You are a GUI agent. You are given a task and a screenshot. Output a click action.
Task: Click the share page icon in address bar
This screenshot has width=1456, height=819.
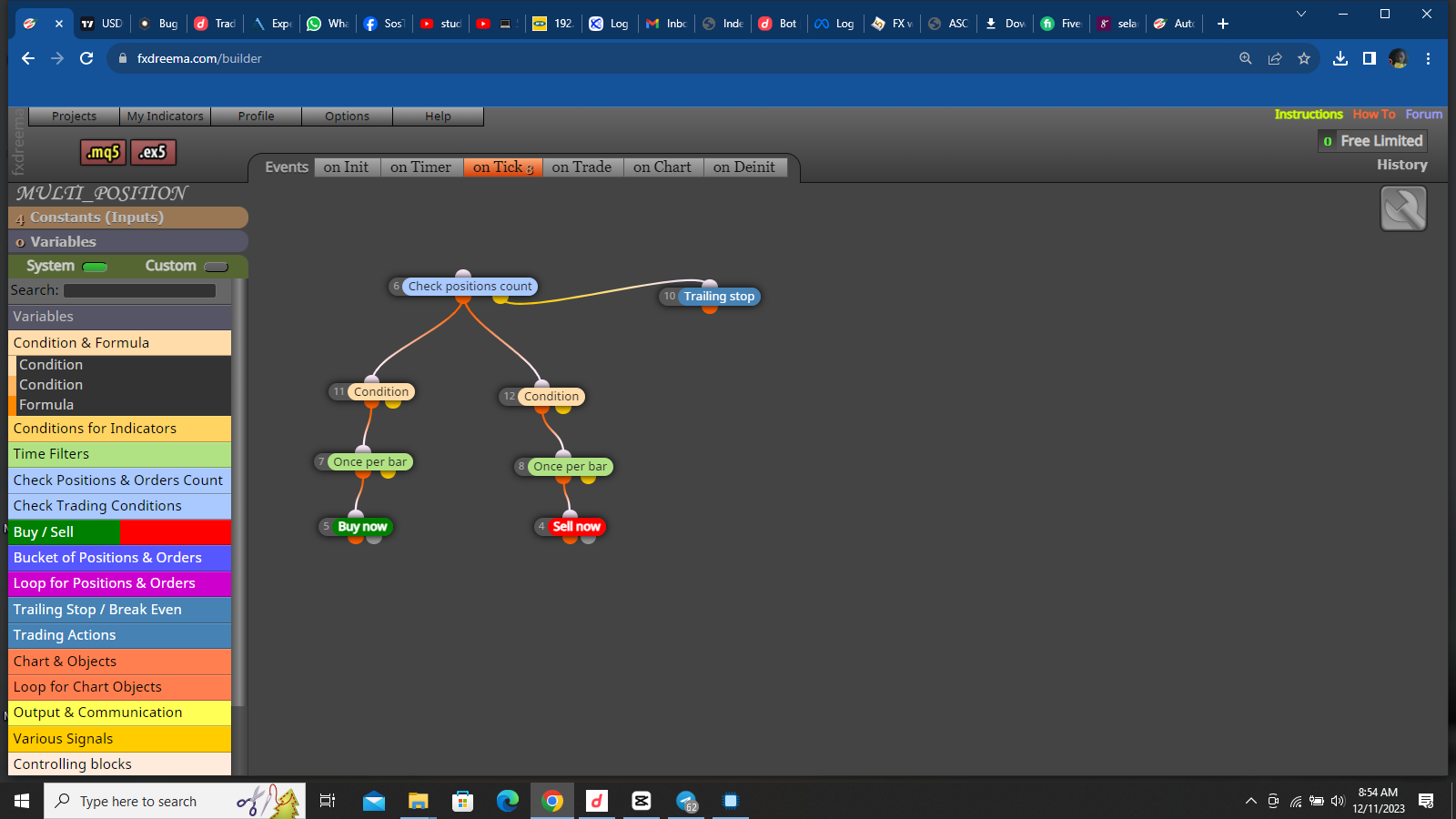(1275, 58)
